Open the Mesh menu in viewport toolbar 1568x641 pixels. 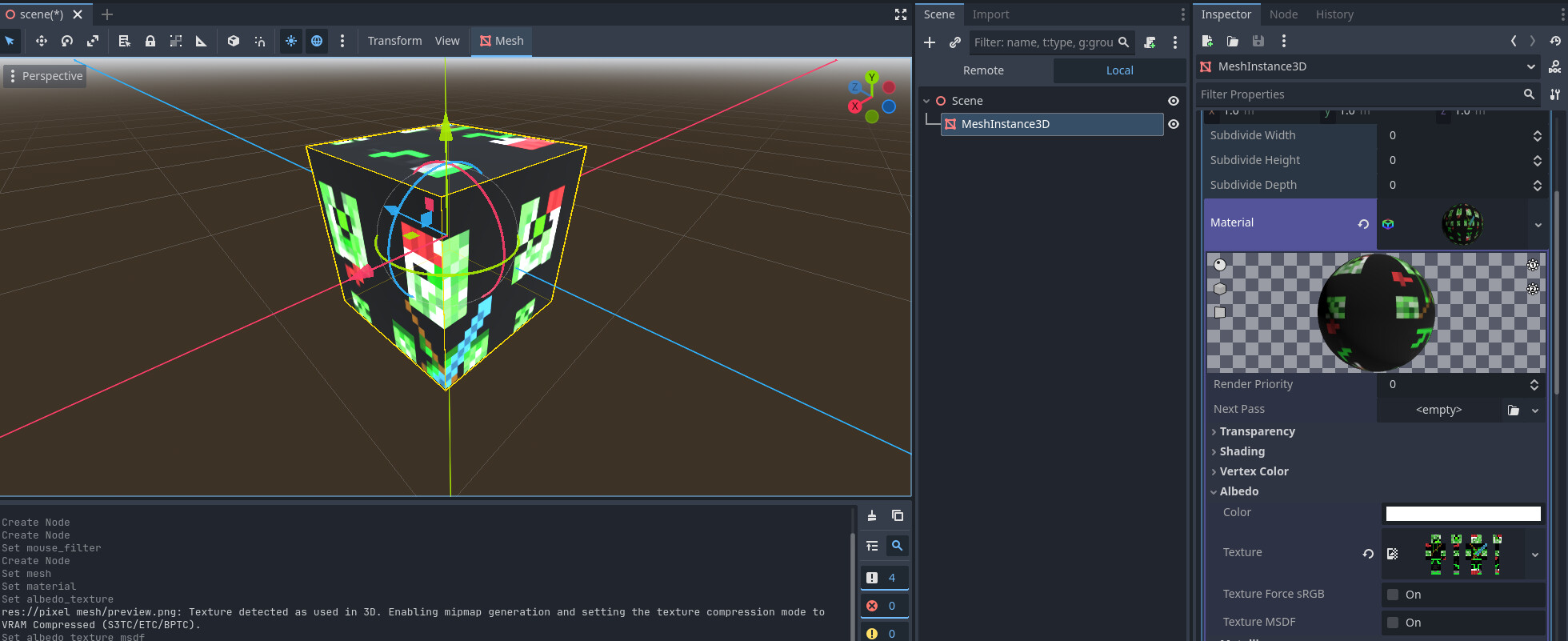[502, 41]
